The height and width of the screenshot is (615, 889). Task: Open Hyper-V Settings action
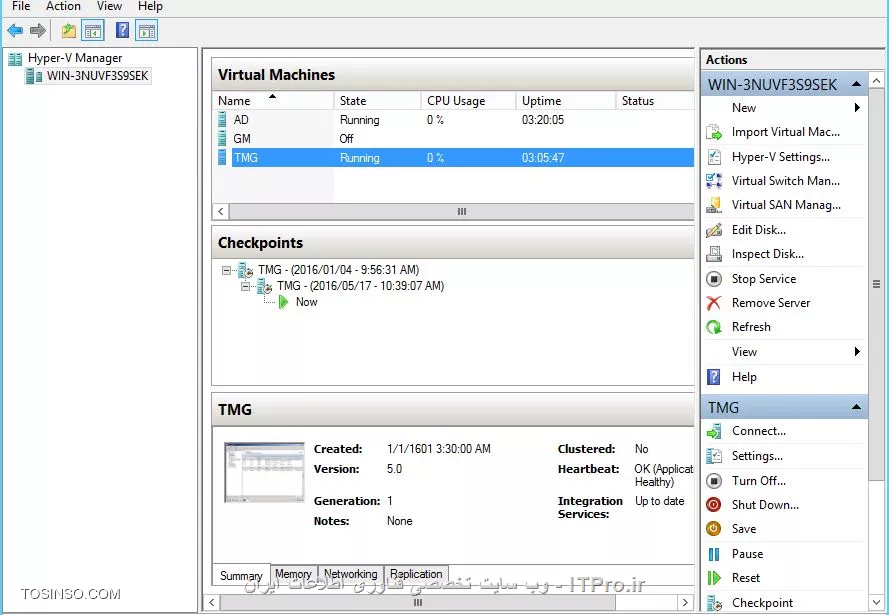781,156
